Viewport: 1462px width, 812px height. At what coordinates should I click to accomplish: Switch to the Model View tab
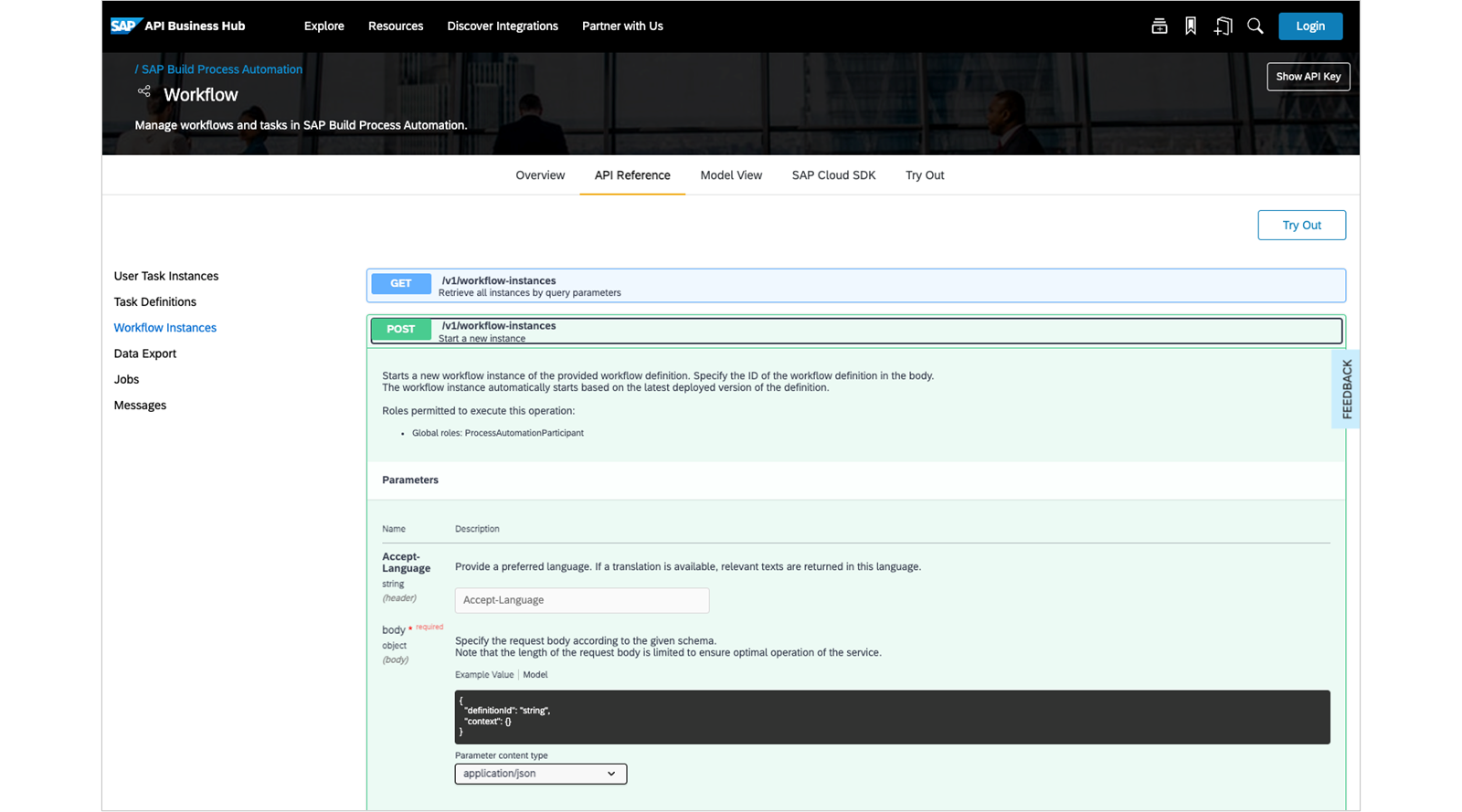pos(731,175)
